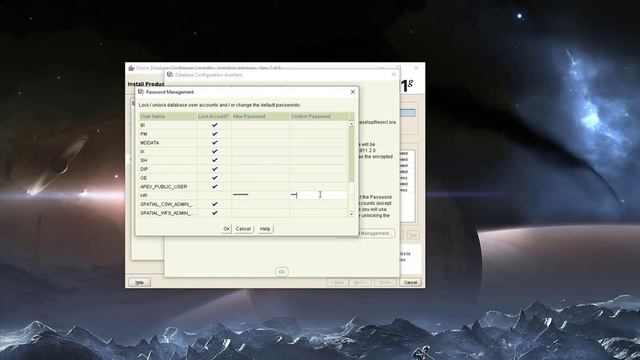Click the account table vertical scrollbar thumb
This screenshot has width=640, height=360.
(x=351, y=154)
